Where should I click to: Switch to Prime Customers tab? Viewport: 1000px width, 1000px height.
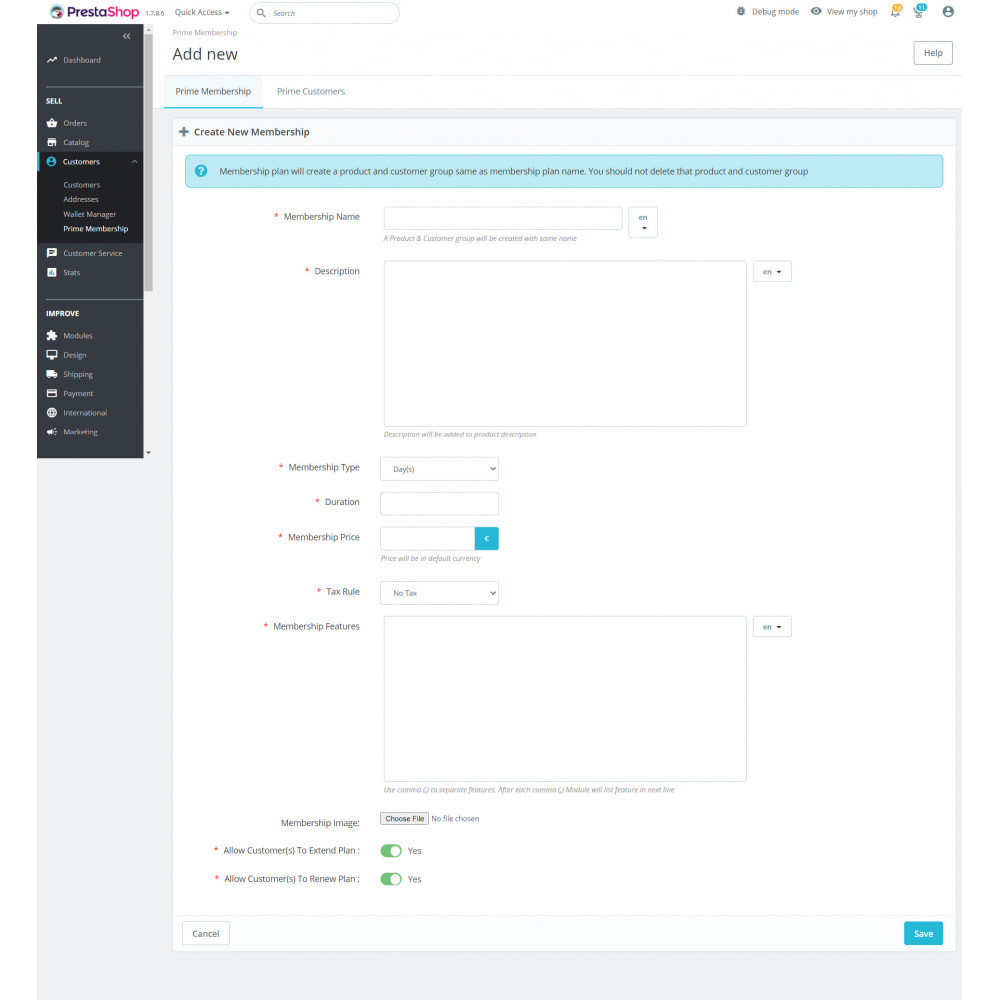311,91
